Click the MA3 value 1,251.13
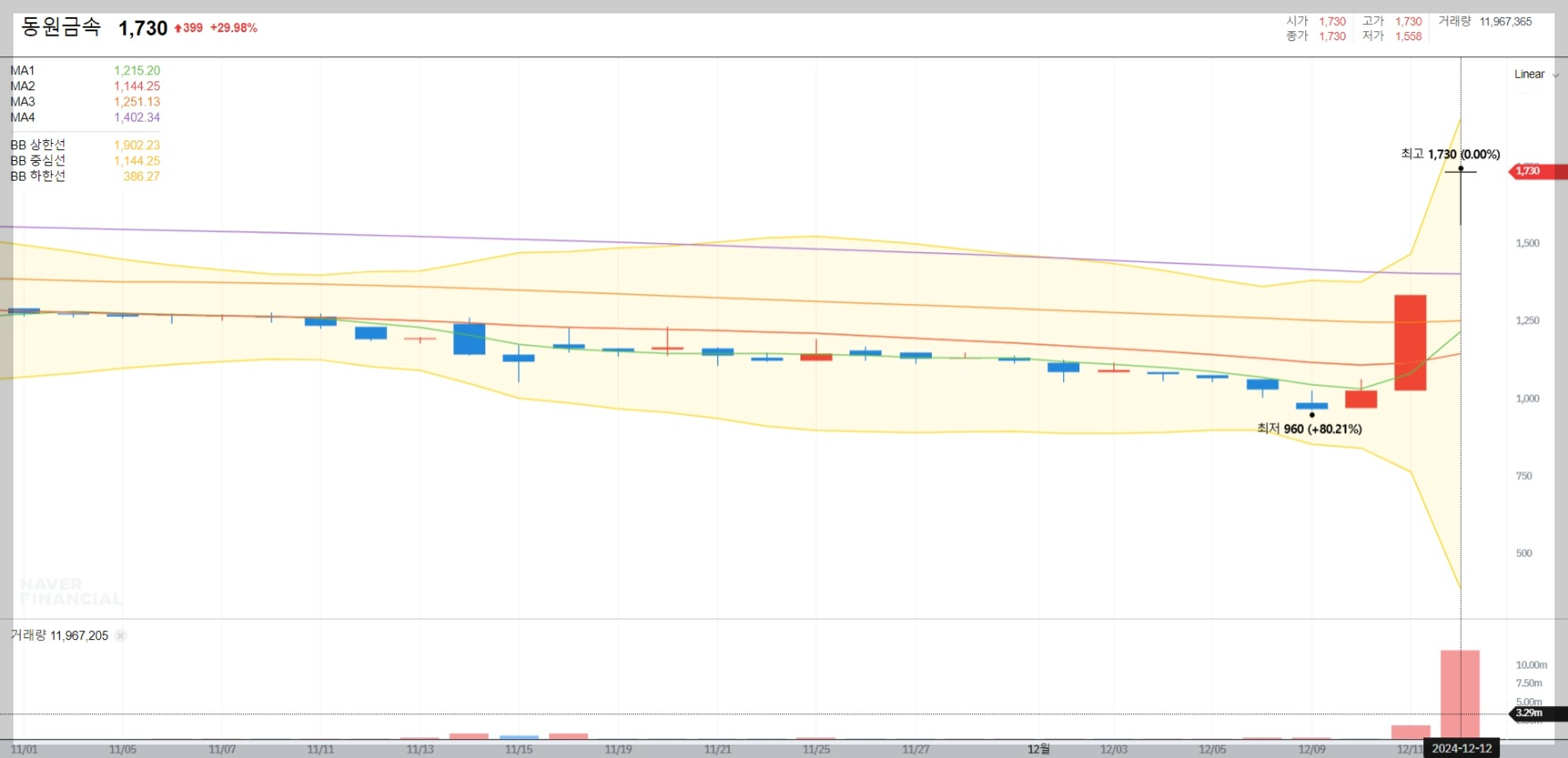Viewport: 1568px width, 758px height. pos(137,102)
